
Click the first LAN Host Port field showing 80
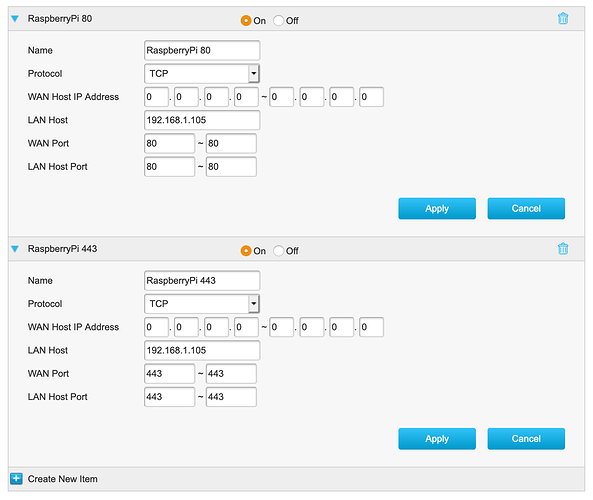click(x=169, y=167)
